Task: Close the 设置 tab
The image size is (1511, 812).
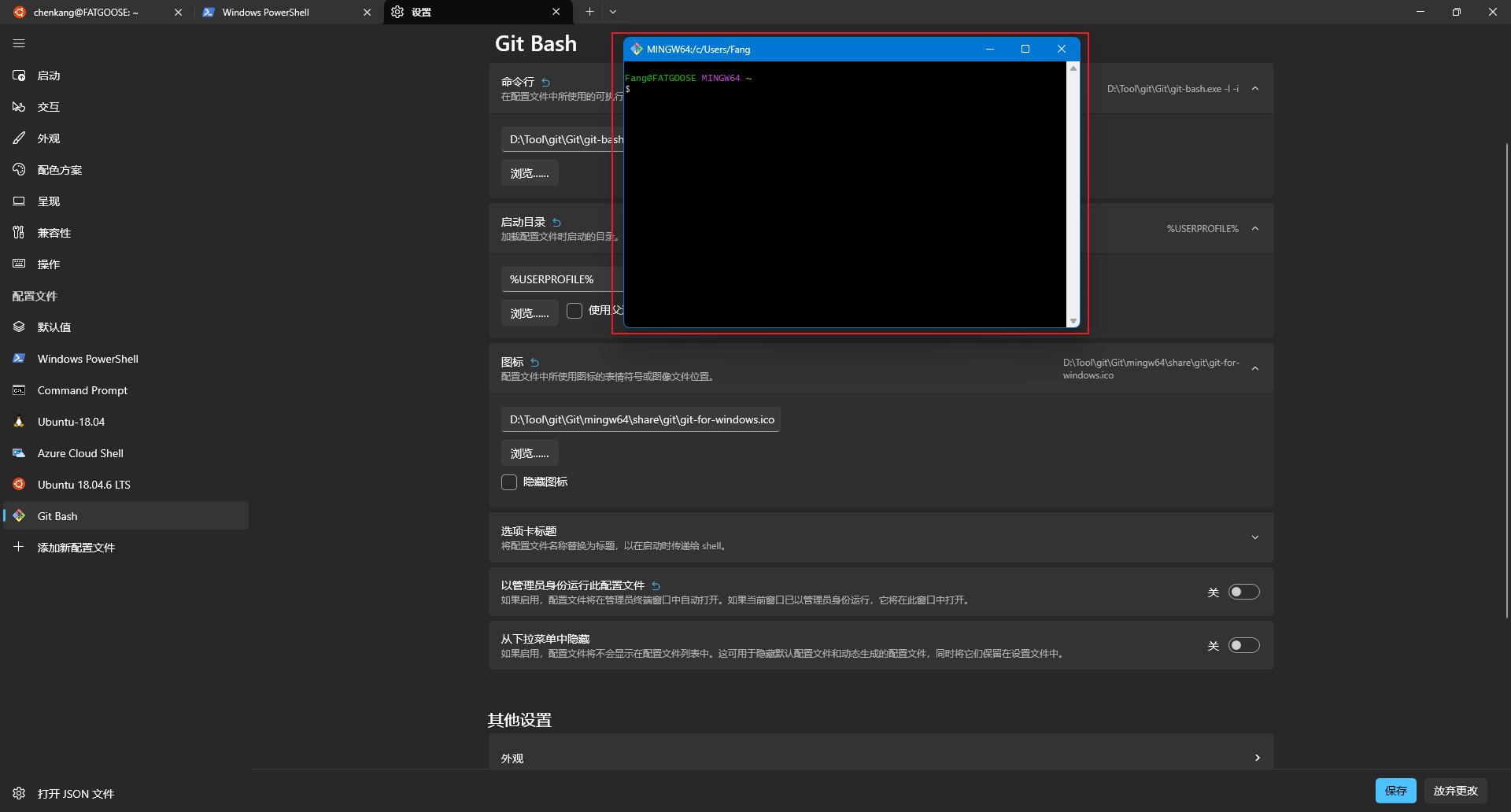Action: pos(556,12)
